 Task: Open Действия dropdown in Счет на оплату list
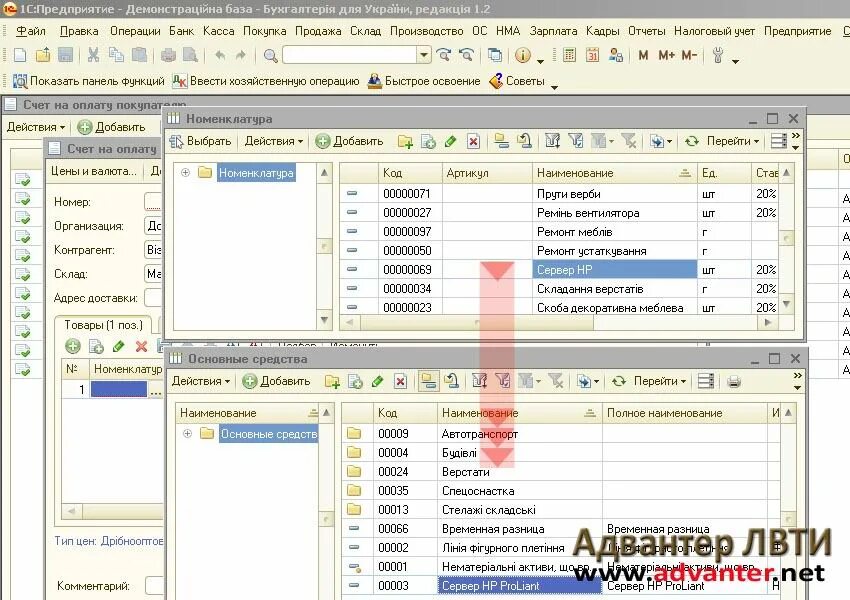36,127
